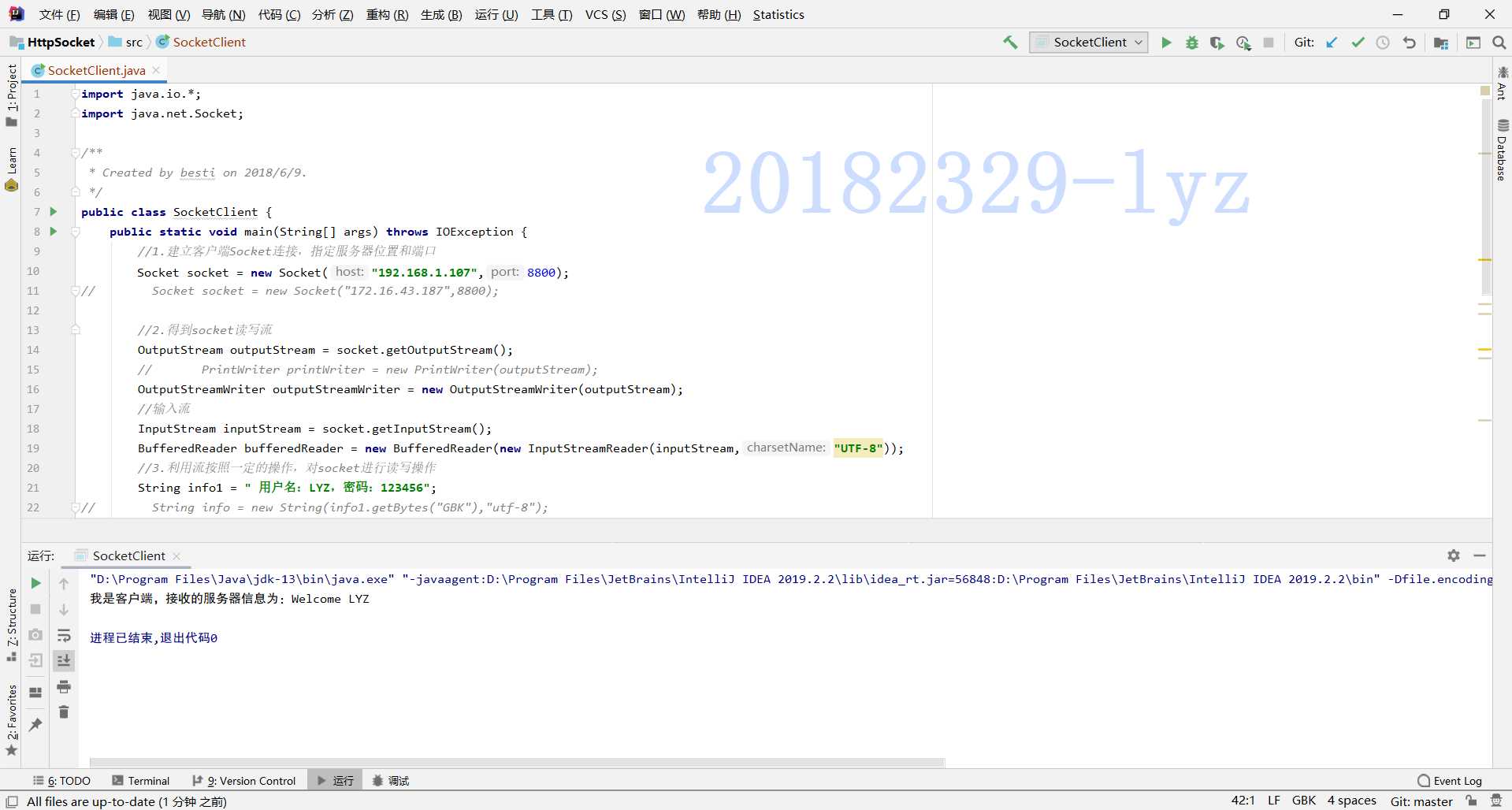Open the Statistics menu
The width and height of the screenshot is (1512, 810).
point(778,14)
